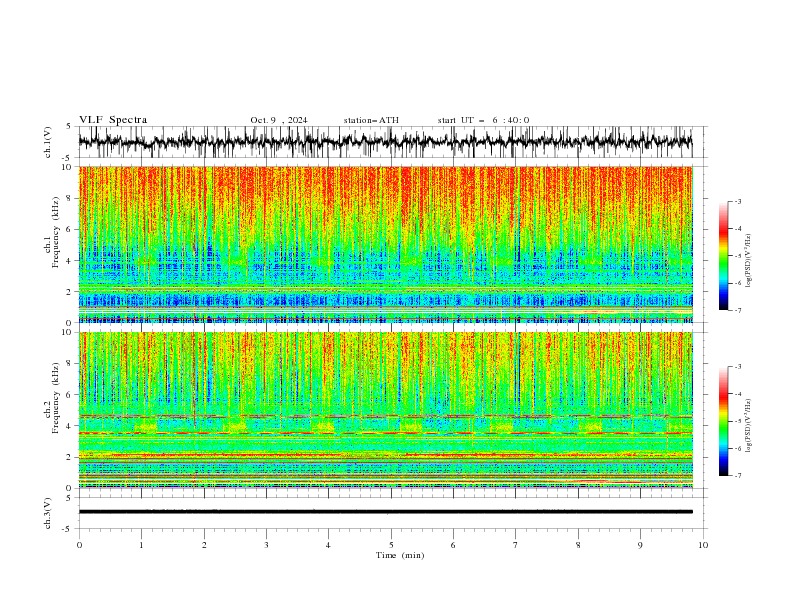Click time axis tick label '5'
This screenshot has height=612, width=792.
pyautogui.click(x=391, y=545)
